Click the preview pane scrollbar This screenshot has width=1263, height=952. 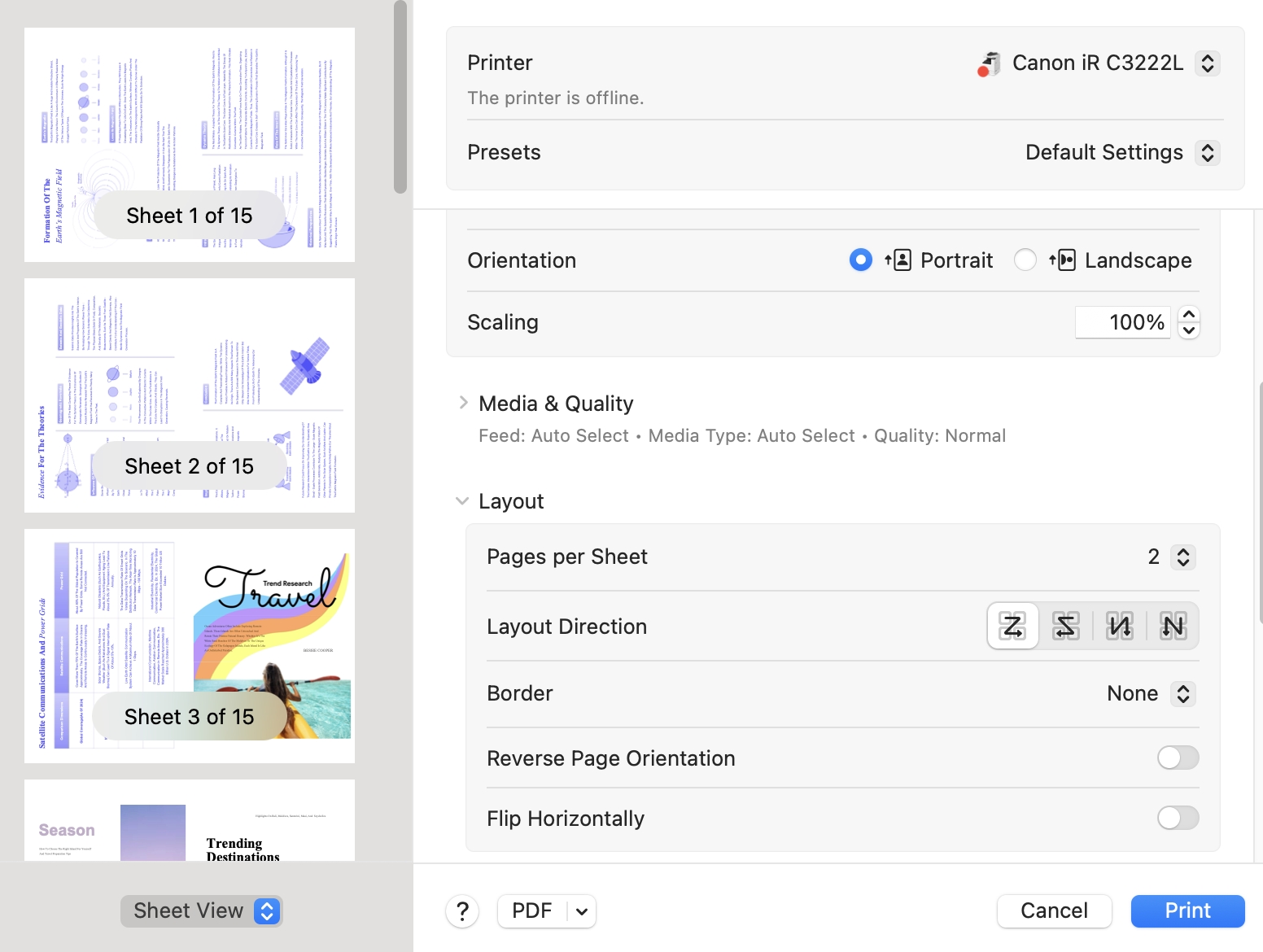(x=400, y=97)
